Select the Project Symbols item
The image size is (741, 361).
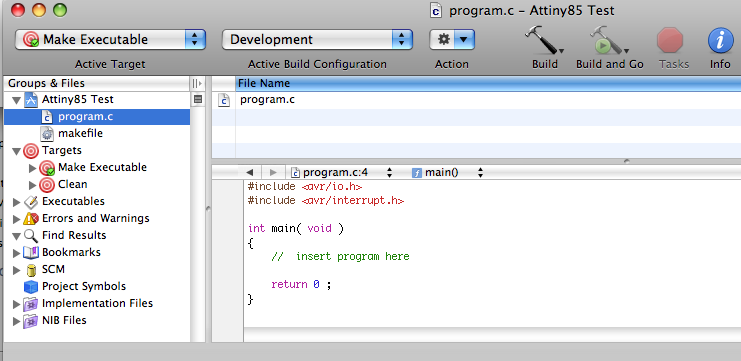tap(84, 286)
